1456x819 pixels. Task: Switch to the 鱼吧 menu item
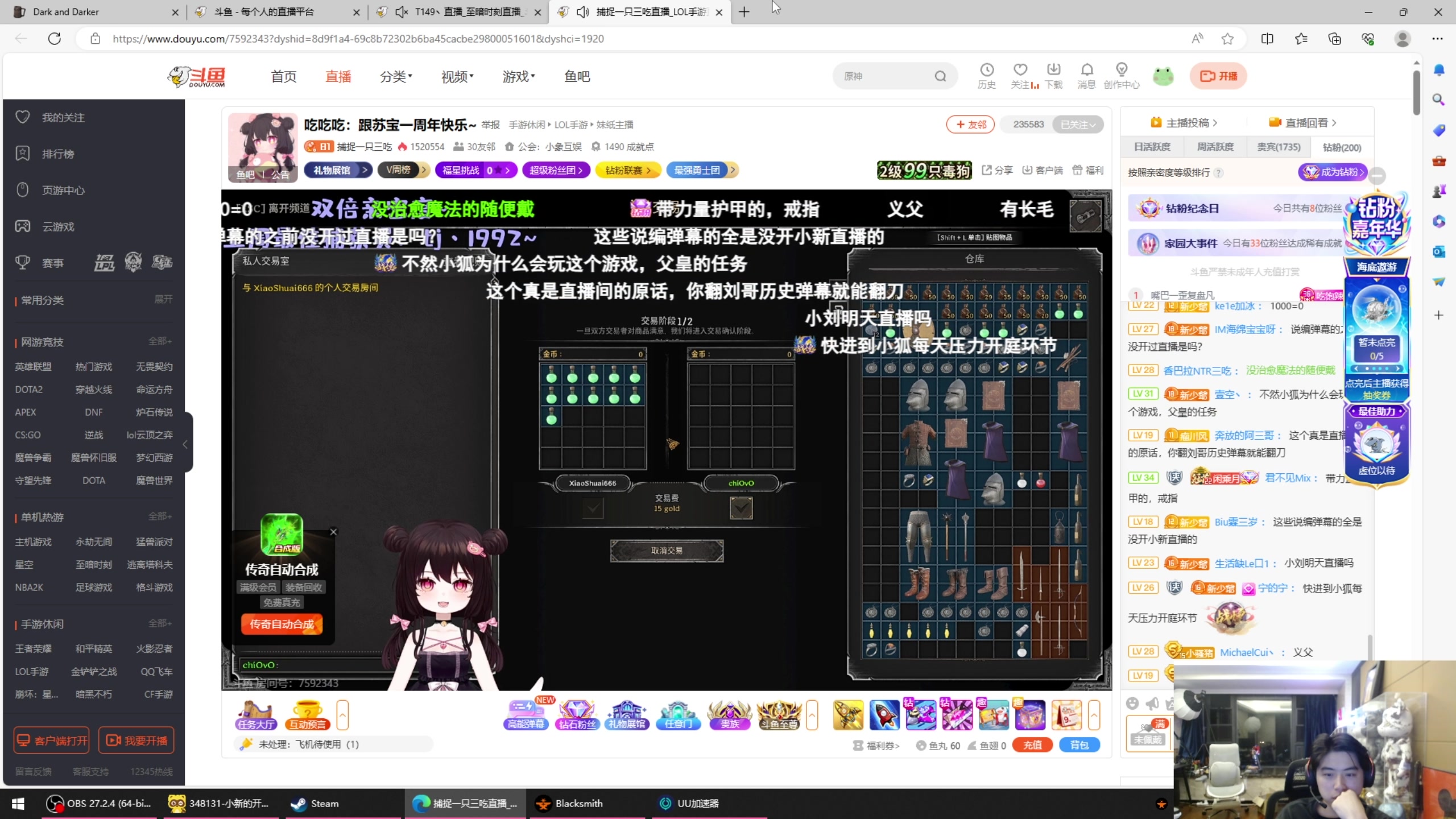point(577,76)
